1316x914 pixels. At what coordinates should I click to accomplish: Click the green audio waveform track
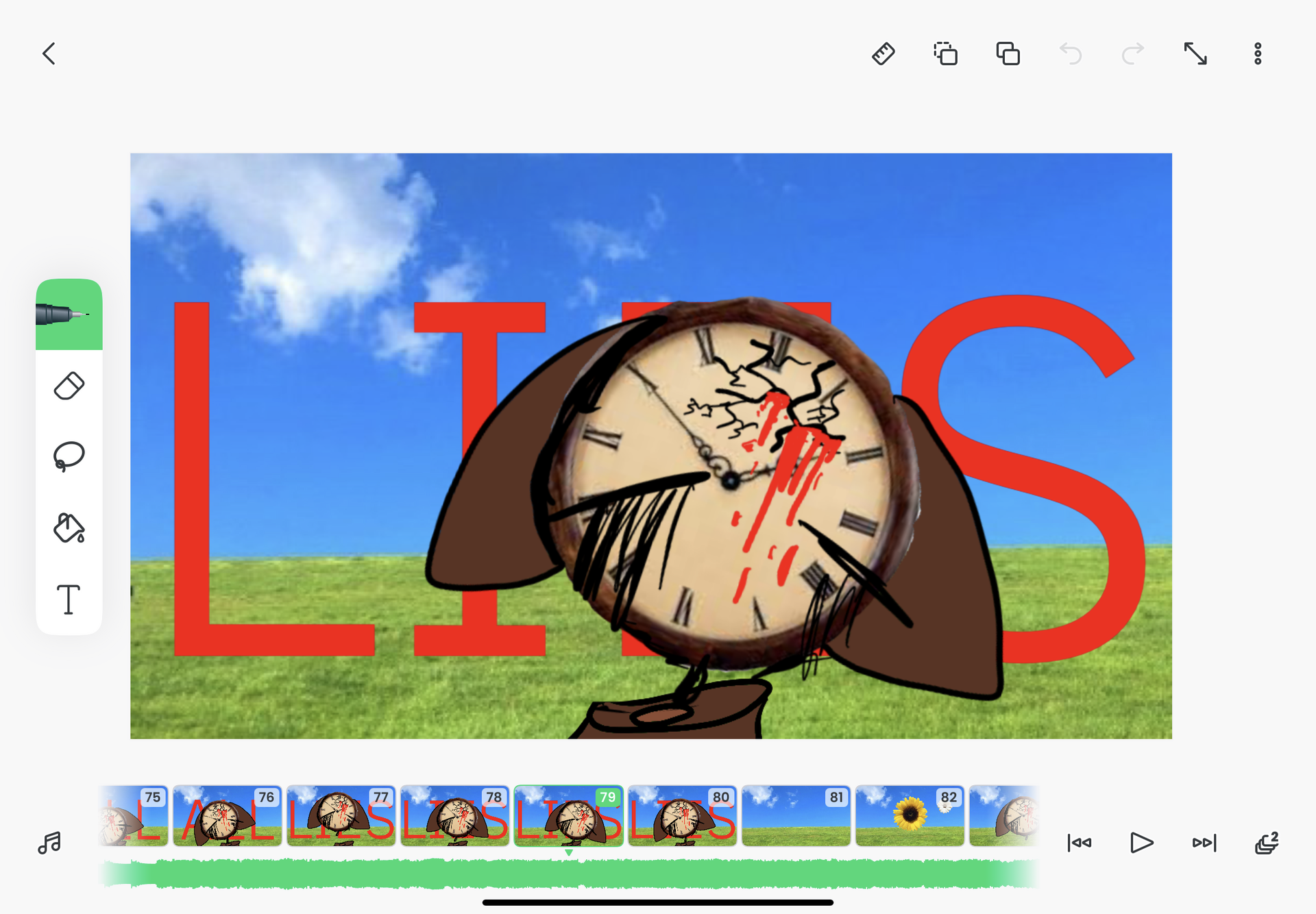click(x=569, y=874)
